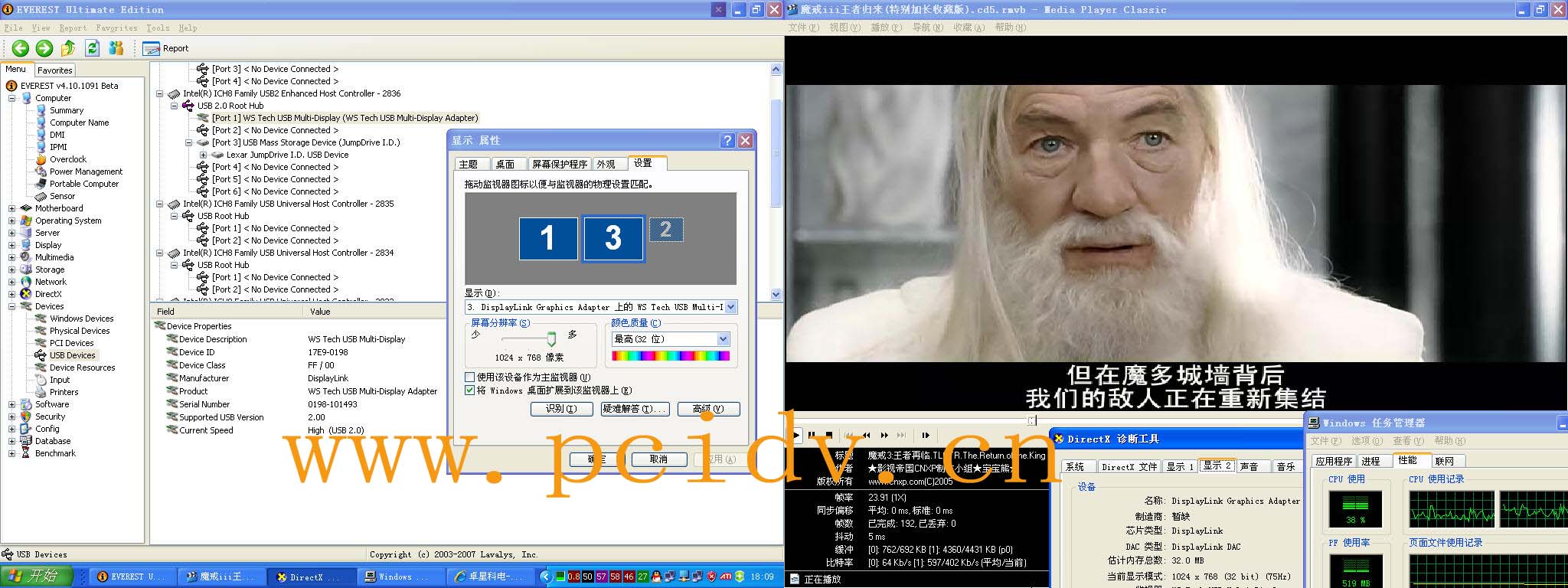Click the help question mark in display properties

tap(727, 140)
